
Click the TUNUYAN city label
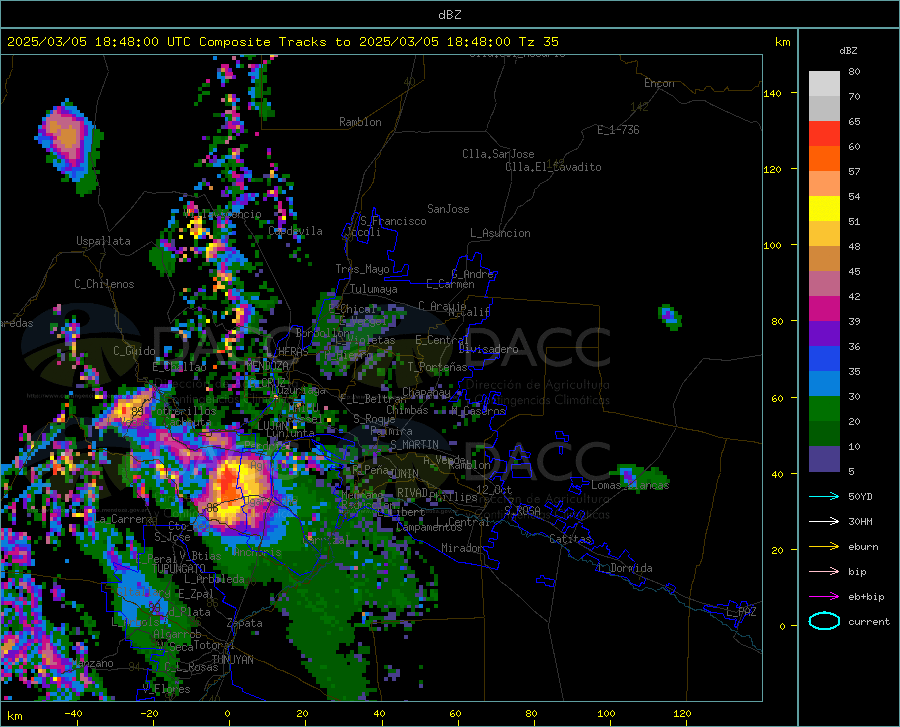232,660
